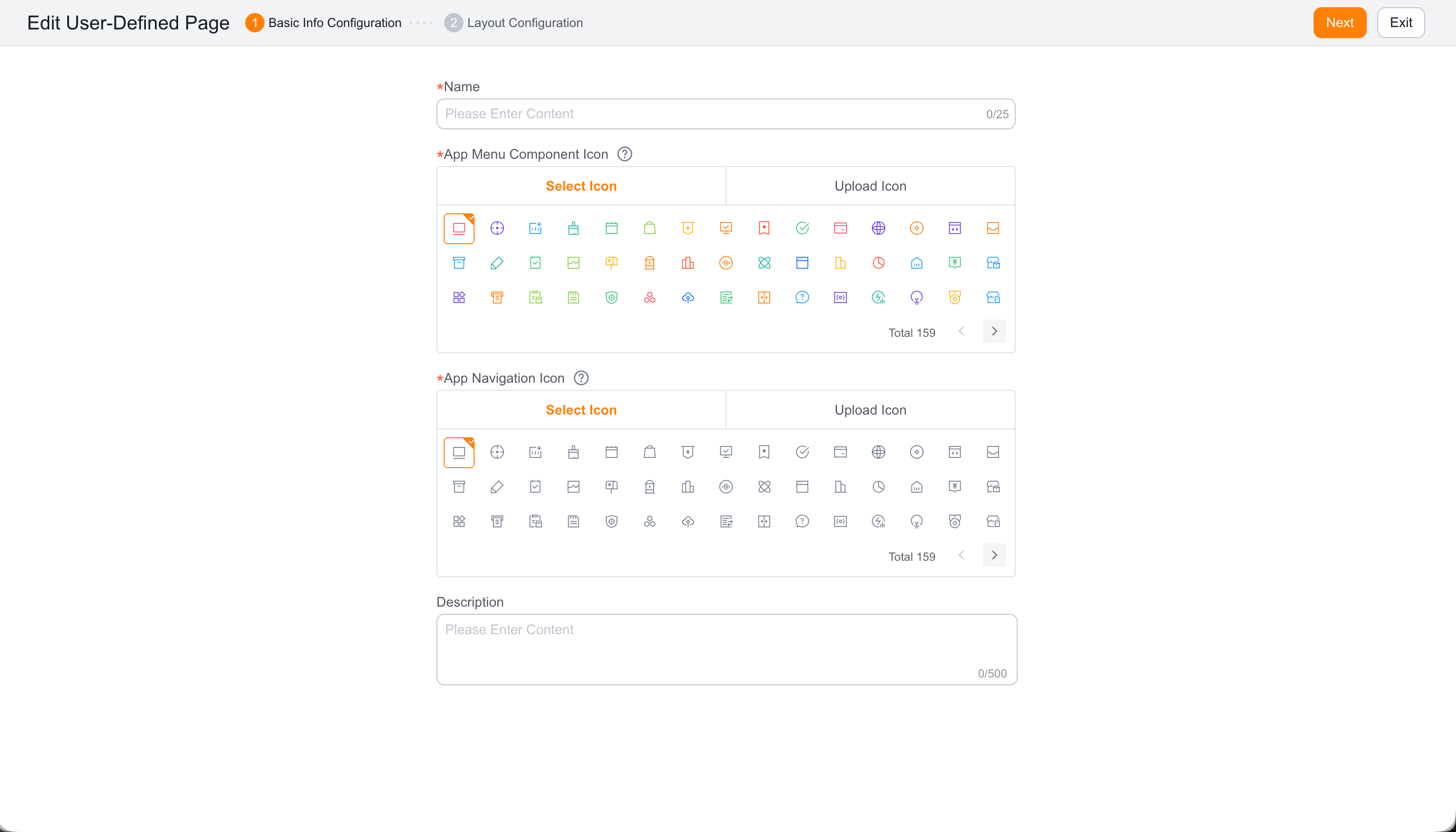
Task: Open the Basic Info Configuration step
Action: (323, 23)
